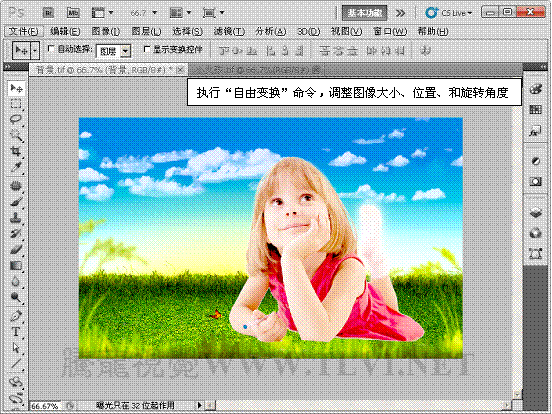
Task: Close the 背景.tif document tab
Action: pyautogui.click(x=180, y=70)
